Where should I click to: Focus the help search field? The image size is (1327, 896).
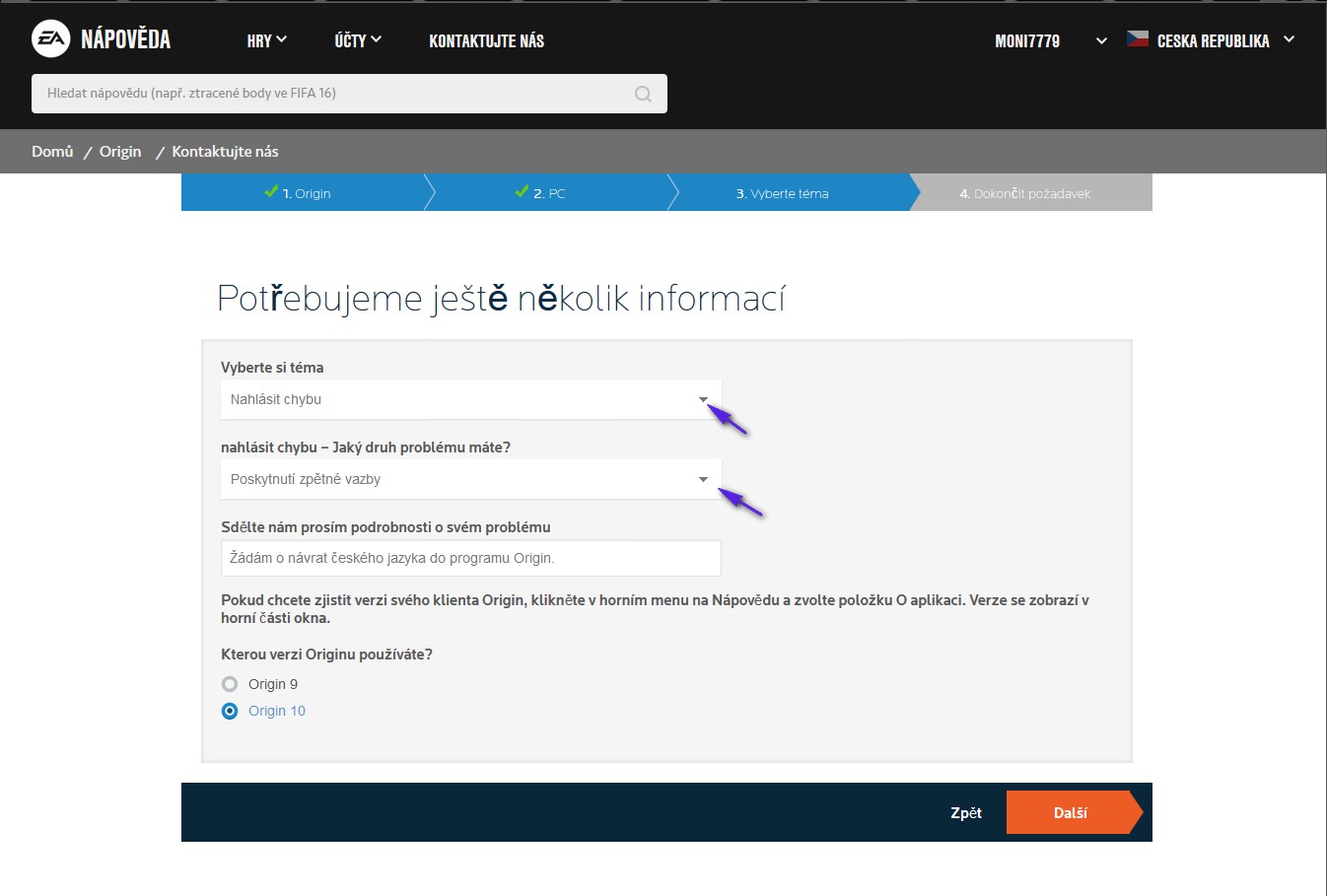349,94
